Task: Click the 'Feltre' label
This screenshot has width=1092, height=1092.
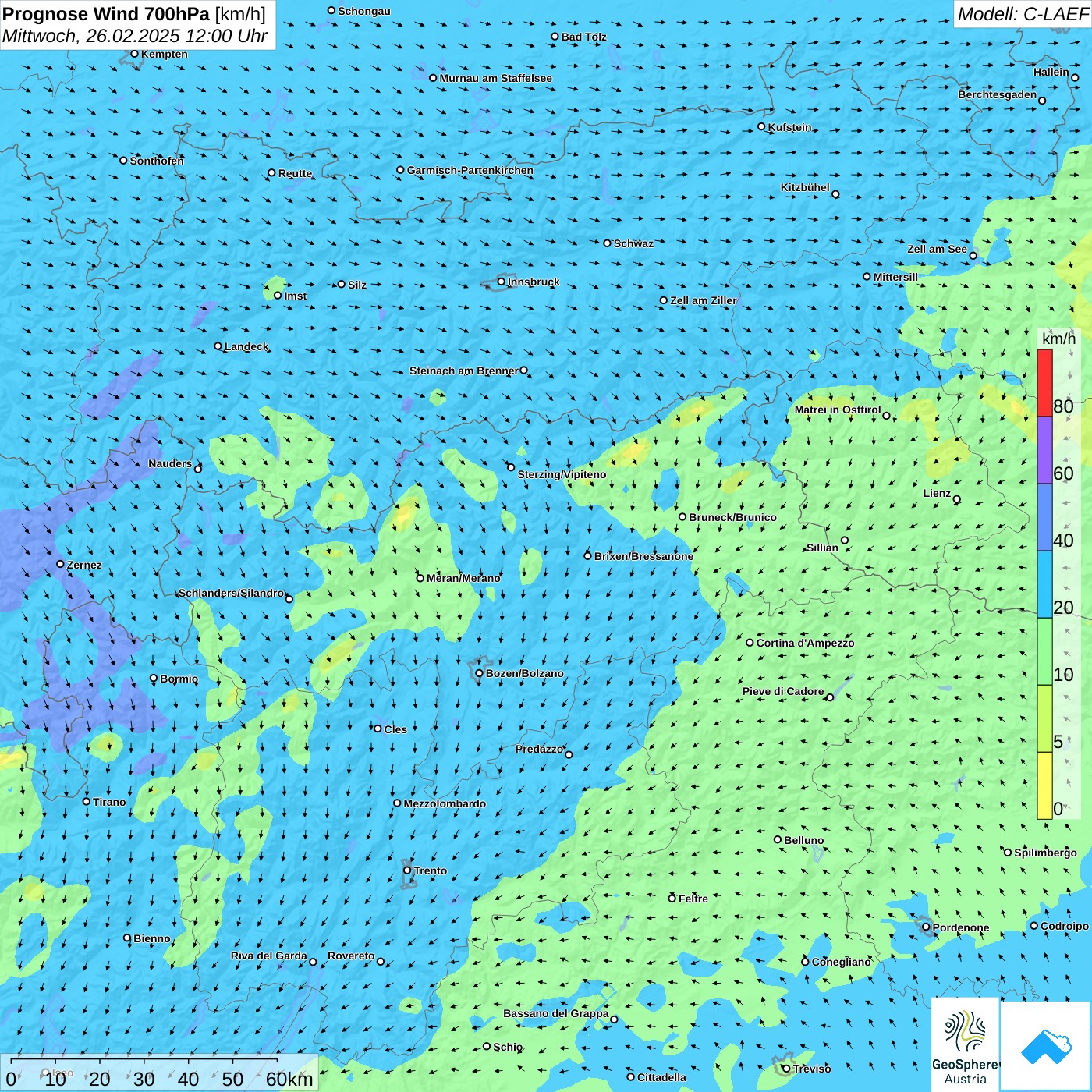Action: (693, 899)
